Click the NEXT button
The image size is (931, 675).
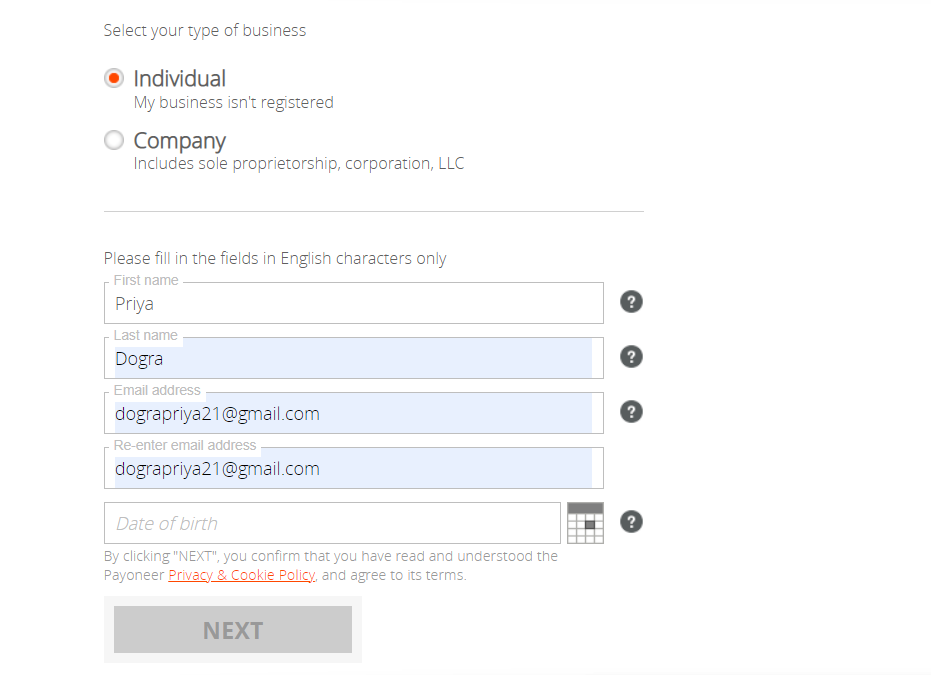pos(233,629)
